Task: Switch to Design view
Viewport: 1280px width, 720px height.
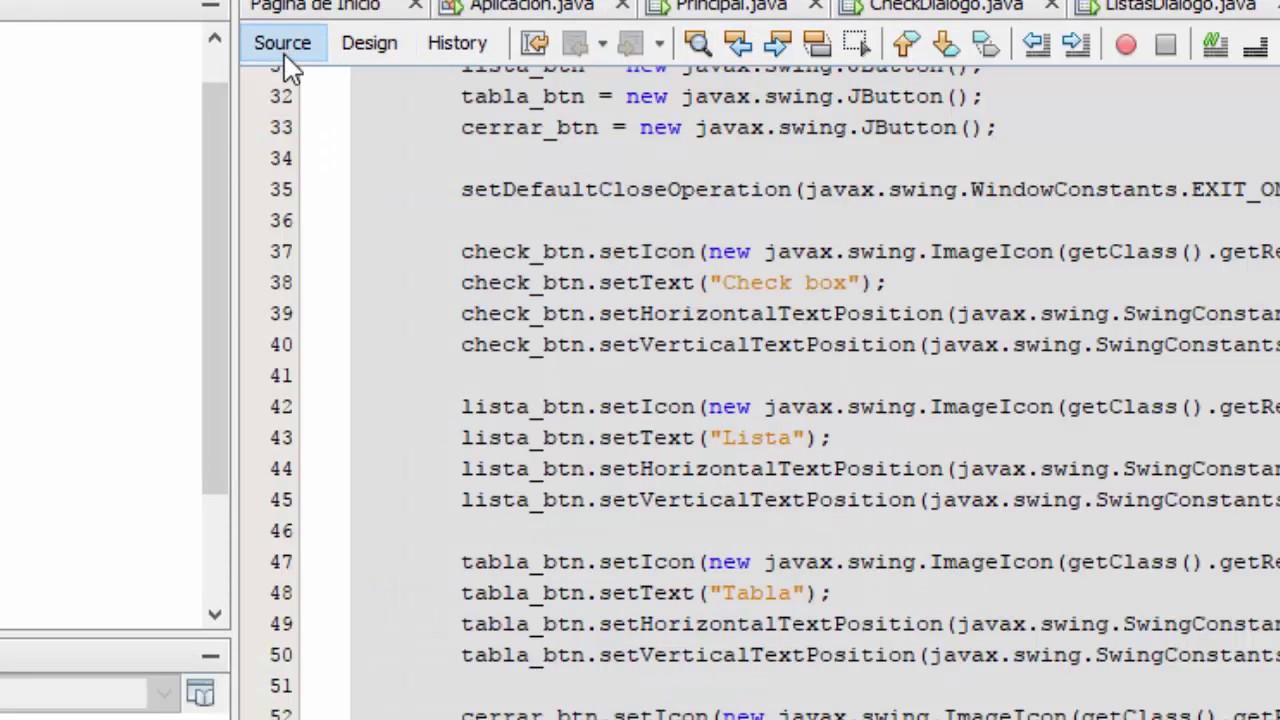Action: click(x=369, y=43)
